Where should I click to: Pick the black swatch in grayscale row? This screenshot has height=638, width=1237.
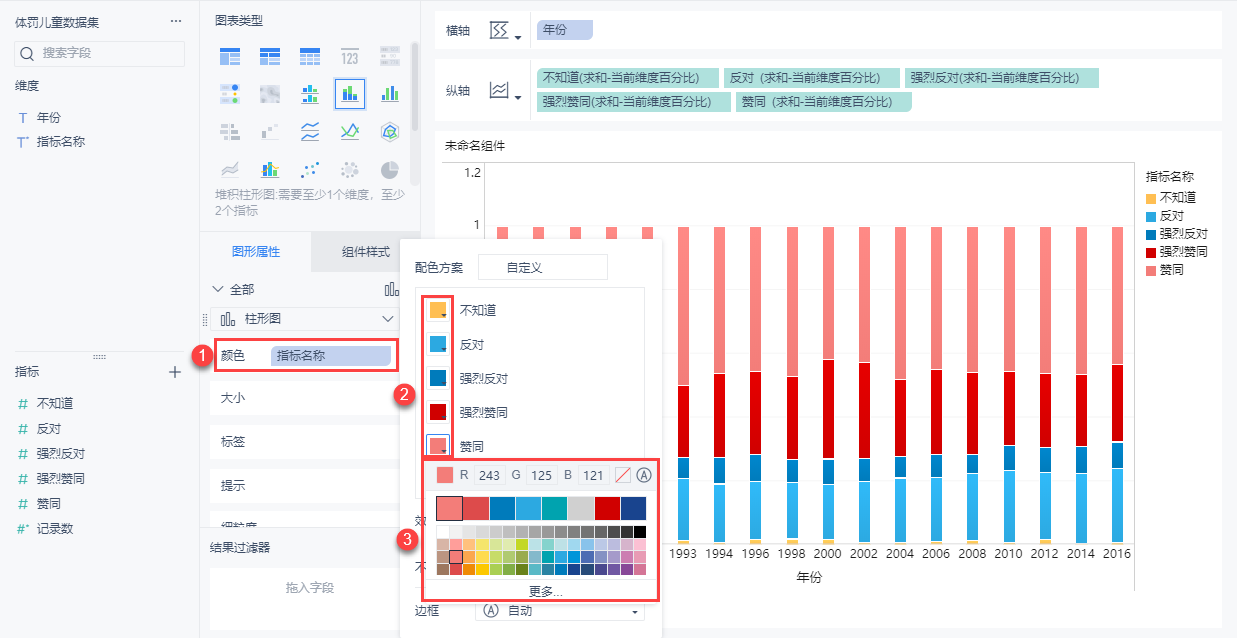coord(640,532)
